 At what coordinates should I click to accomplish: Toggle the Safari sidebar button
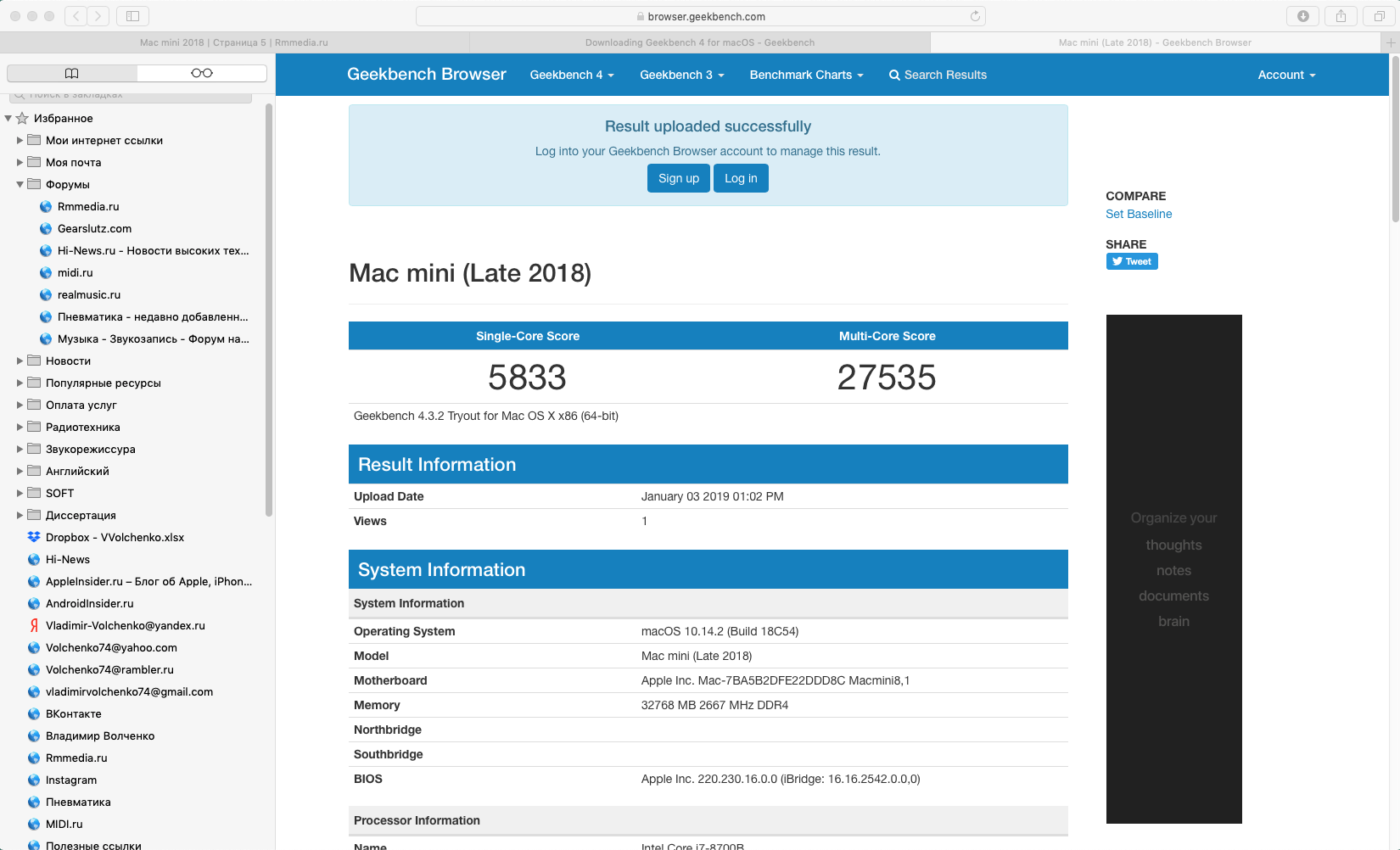point(132,16)
